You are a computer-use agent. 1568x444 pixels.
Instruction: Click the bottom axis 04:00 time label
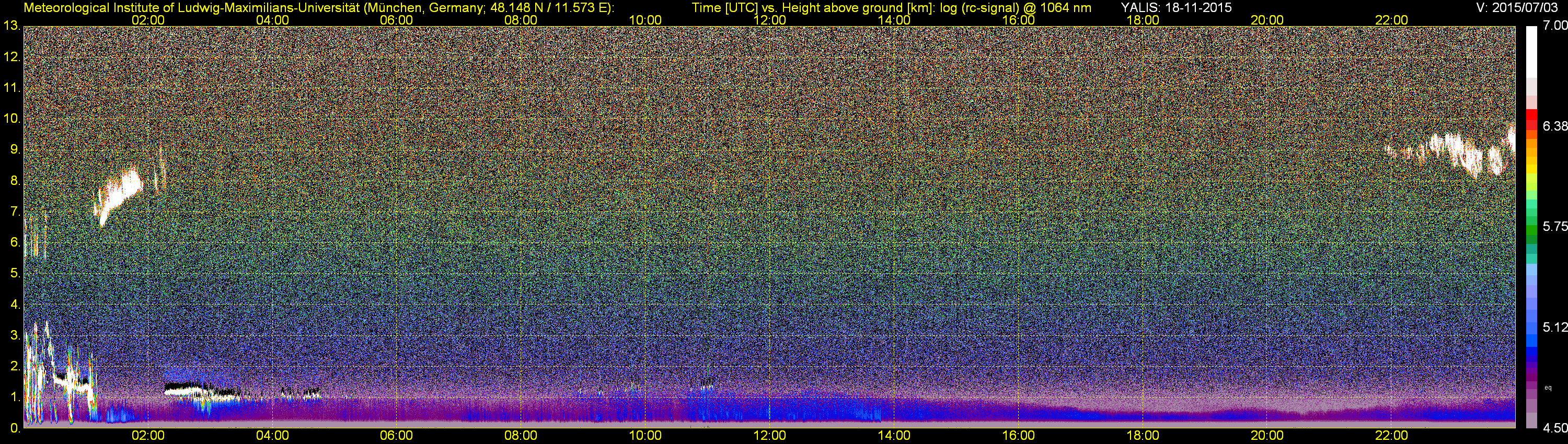(272, 436)
